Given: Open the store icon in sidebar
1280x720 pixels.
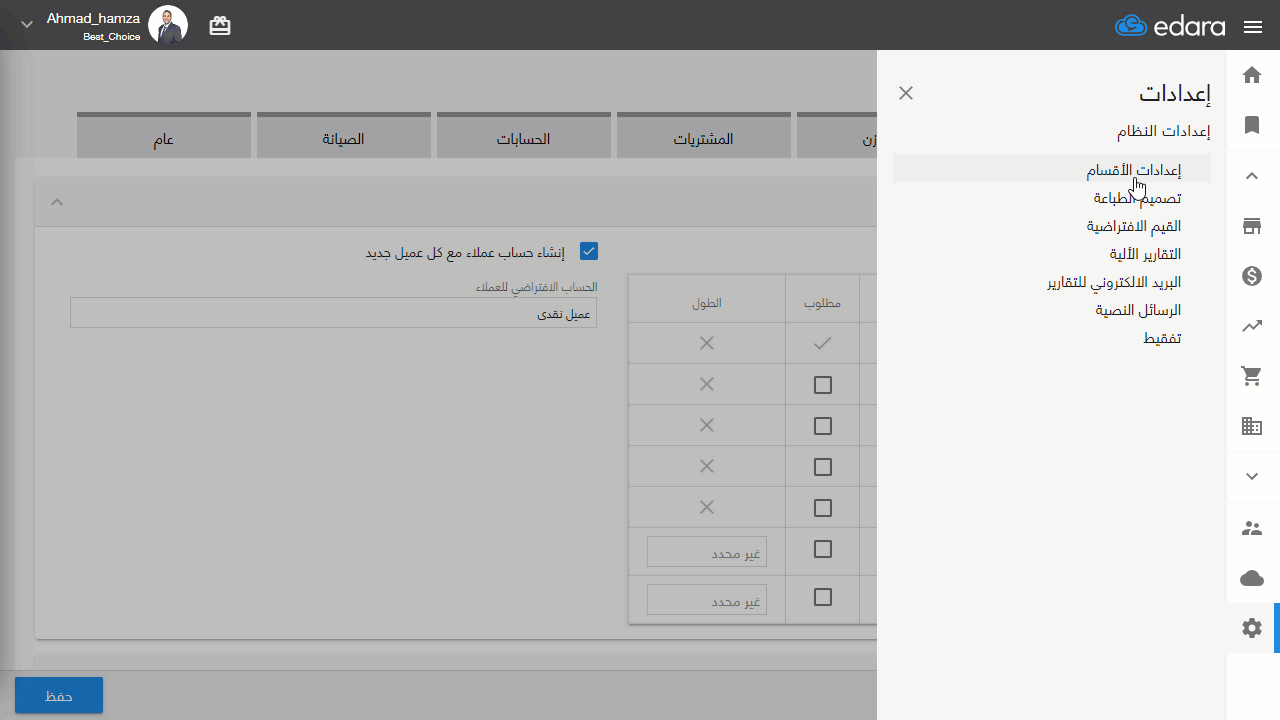Looking at the screenshot, I should (x=1252, y=226).
